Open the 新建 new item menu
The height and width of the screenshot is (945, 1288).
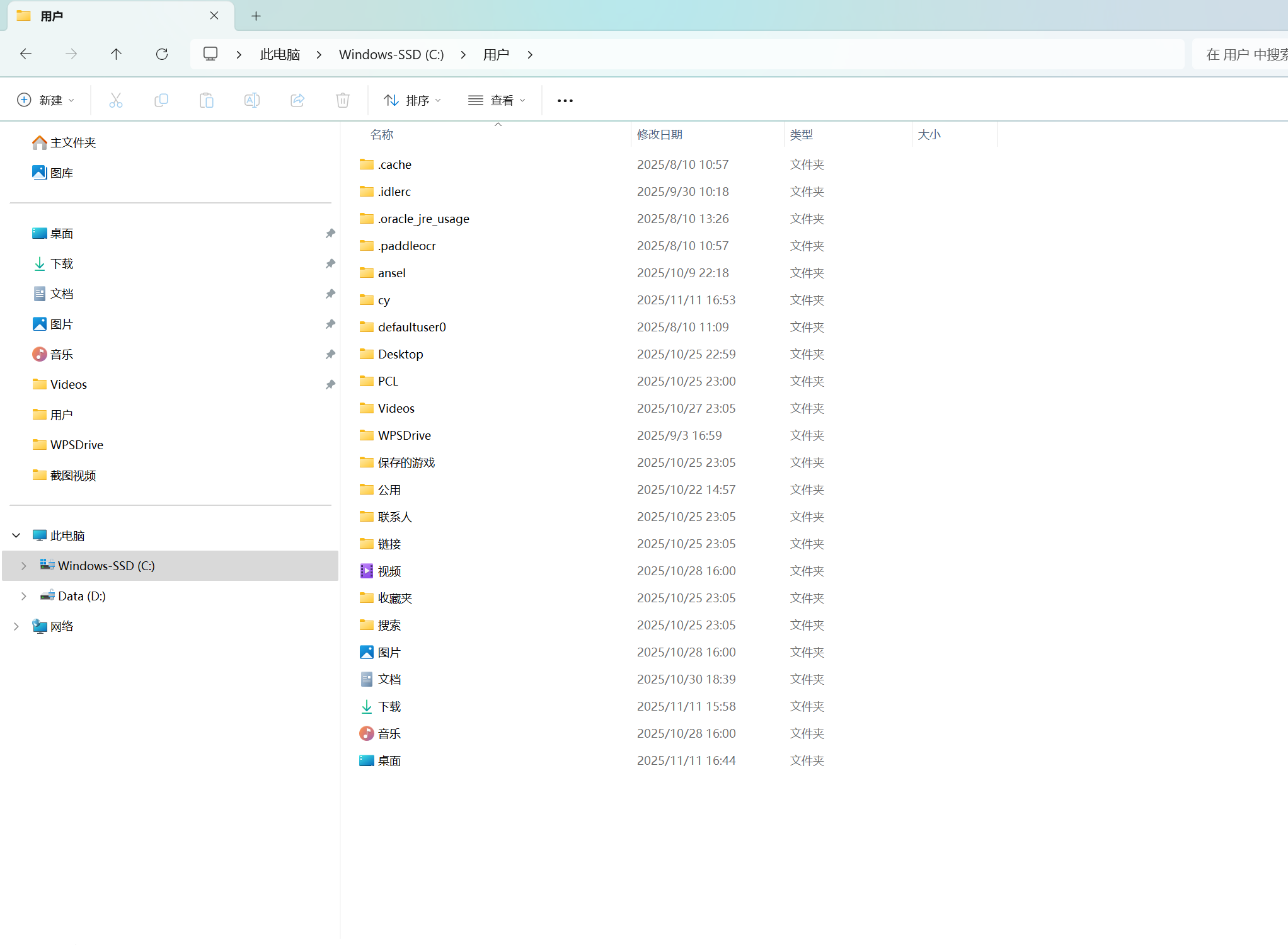tap(46, 100)
